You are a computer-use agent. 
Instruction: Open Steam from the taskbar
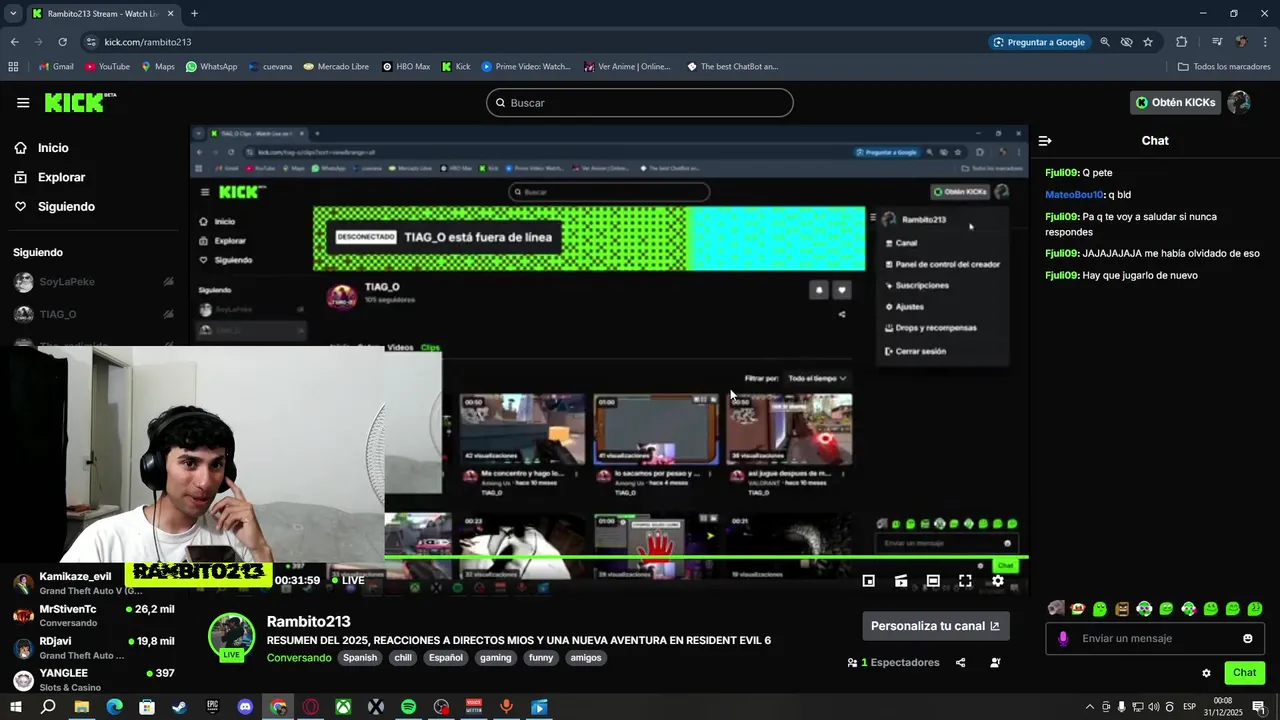coord(180,707)
